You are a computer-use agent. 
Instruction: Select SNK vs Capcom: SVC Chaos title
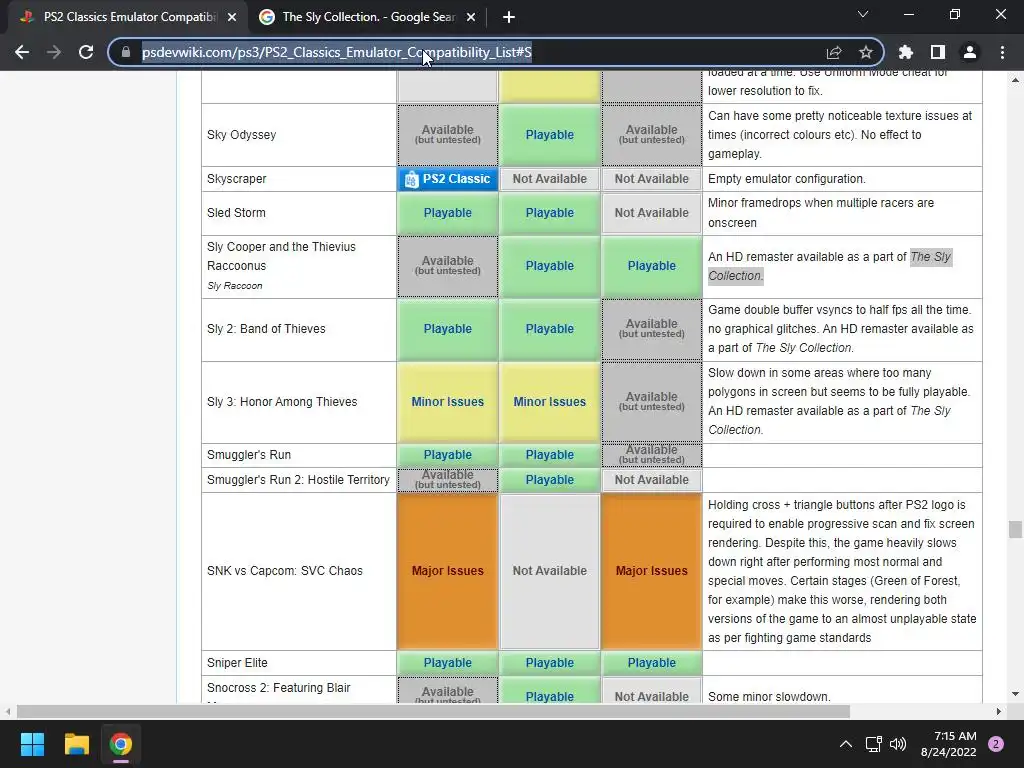[285, 571]
